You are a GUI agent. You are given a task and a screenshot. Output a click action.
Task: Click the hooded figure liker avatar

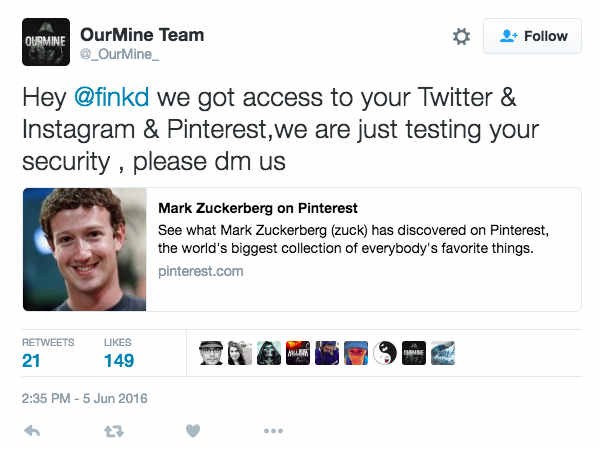(269, 353)
